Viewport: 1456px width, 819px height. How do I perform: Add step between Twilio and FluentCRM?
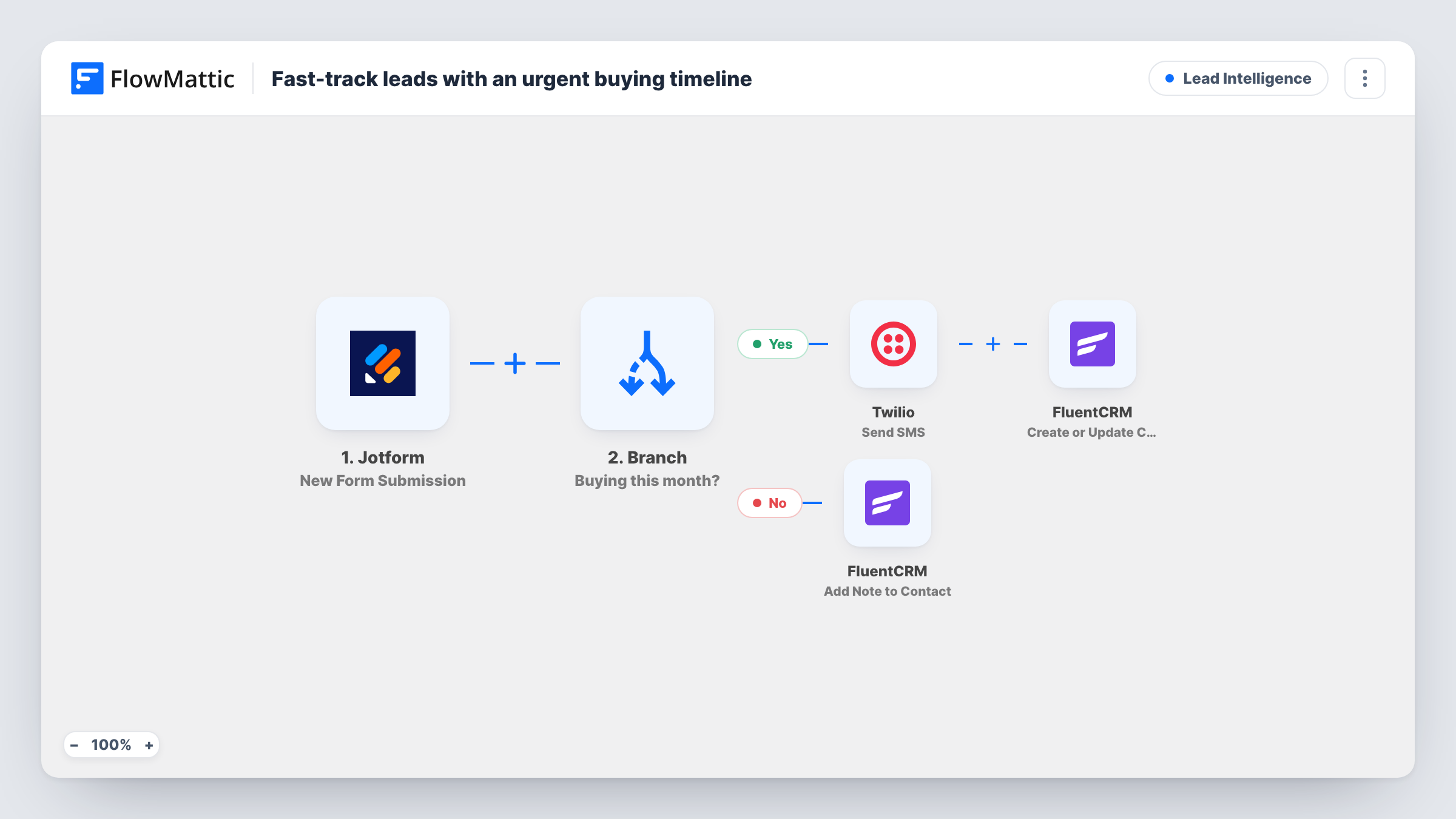click(x=993, y=344)
